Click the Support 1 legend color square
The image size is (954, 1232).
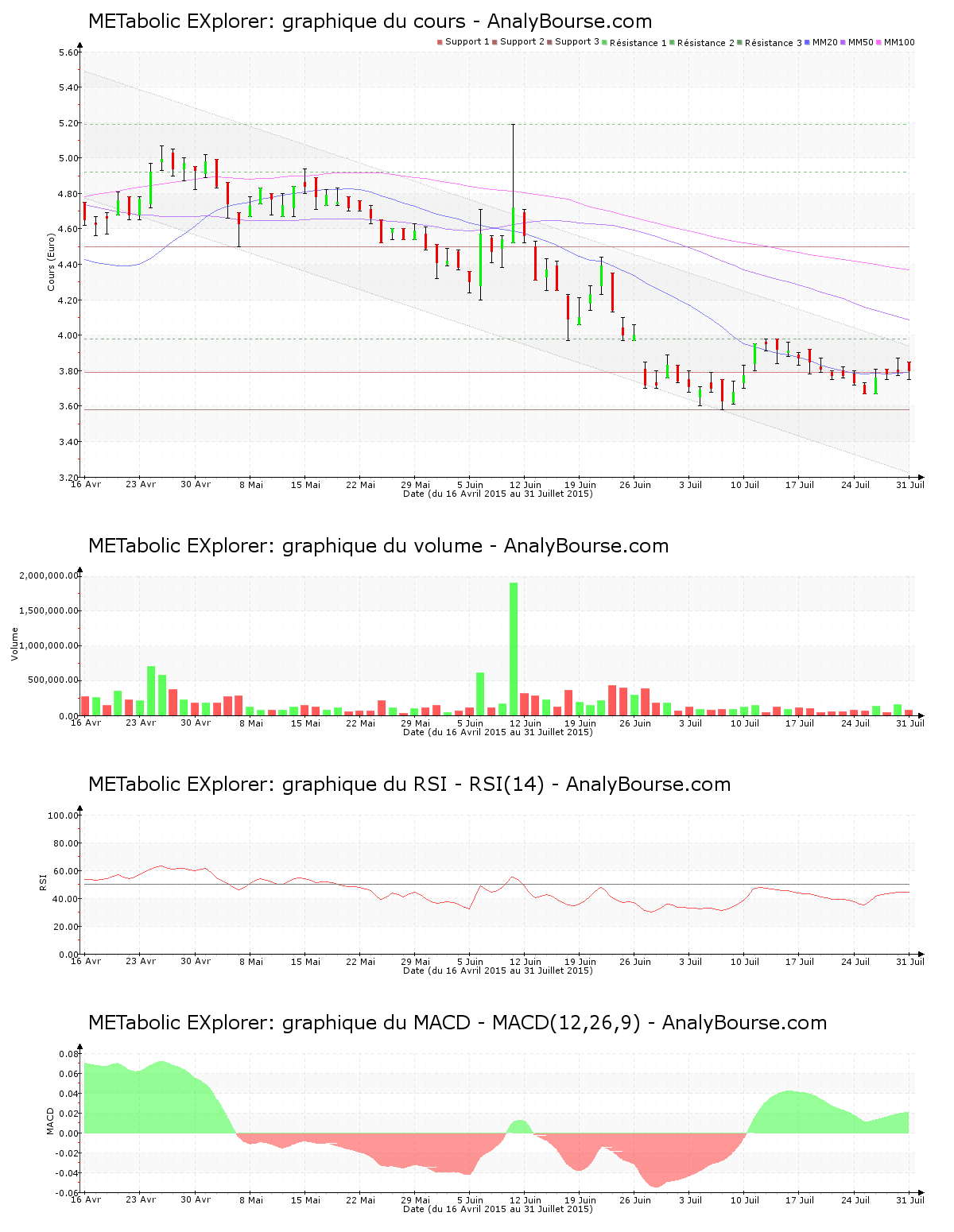click(440, 42)
